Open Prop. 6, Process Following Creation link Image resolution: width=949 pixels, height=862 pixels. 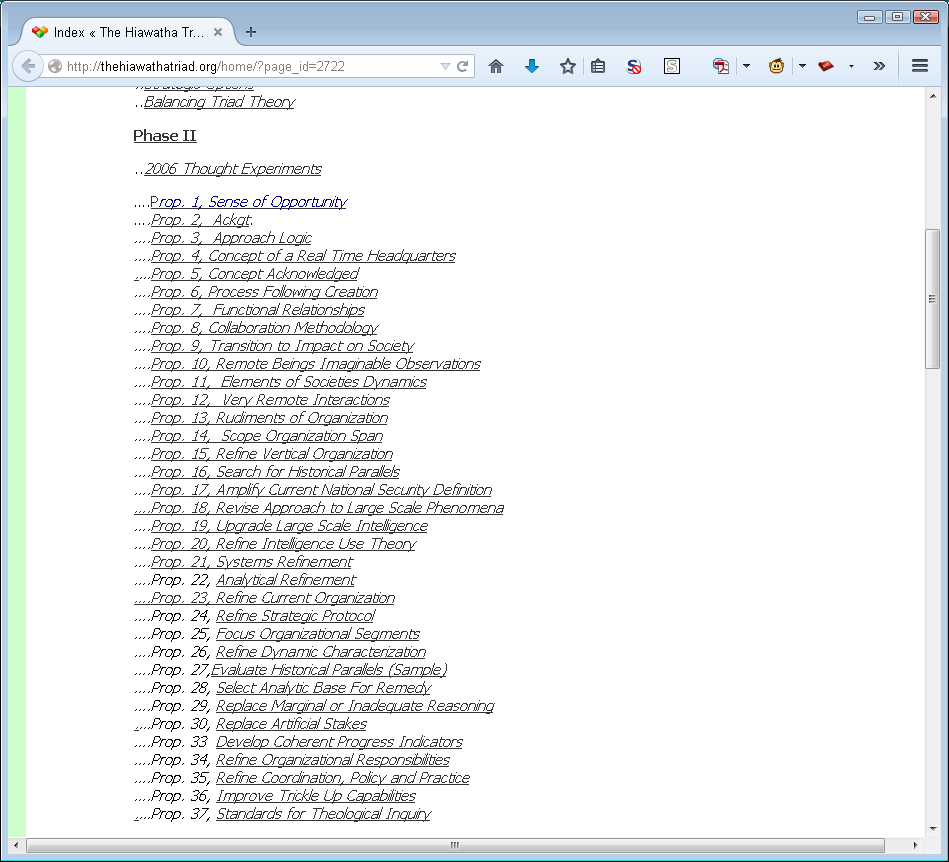point(264,292)
